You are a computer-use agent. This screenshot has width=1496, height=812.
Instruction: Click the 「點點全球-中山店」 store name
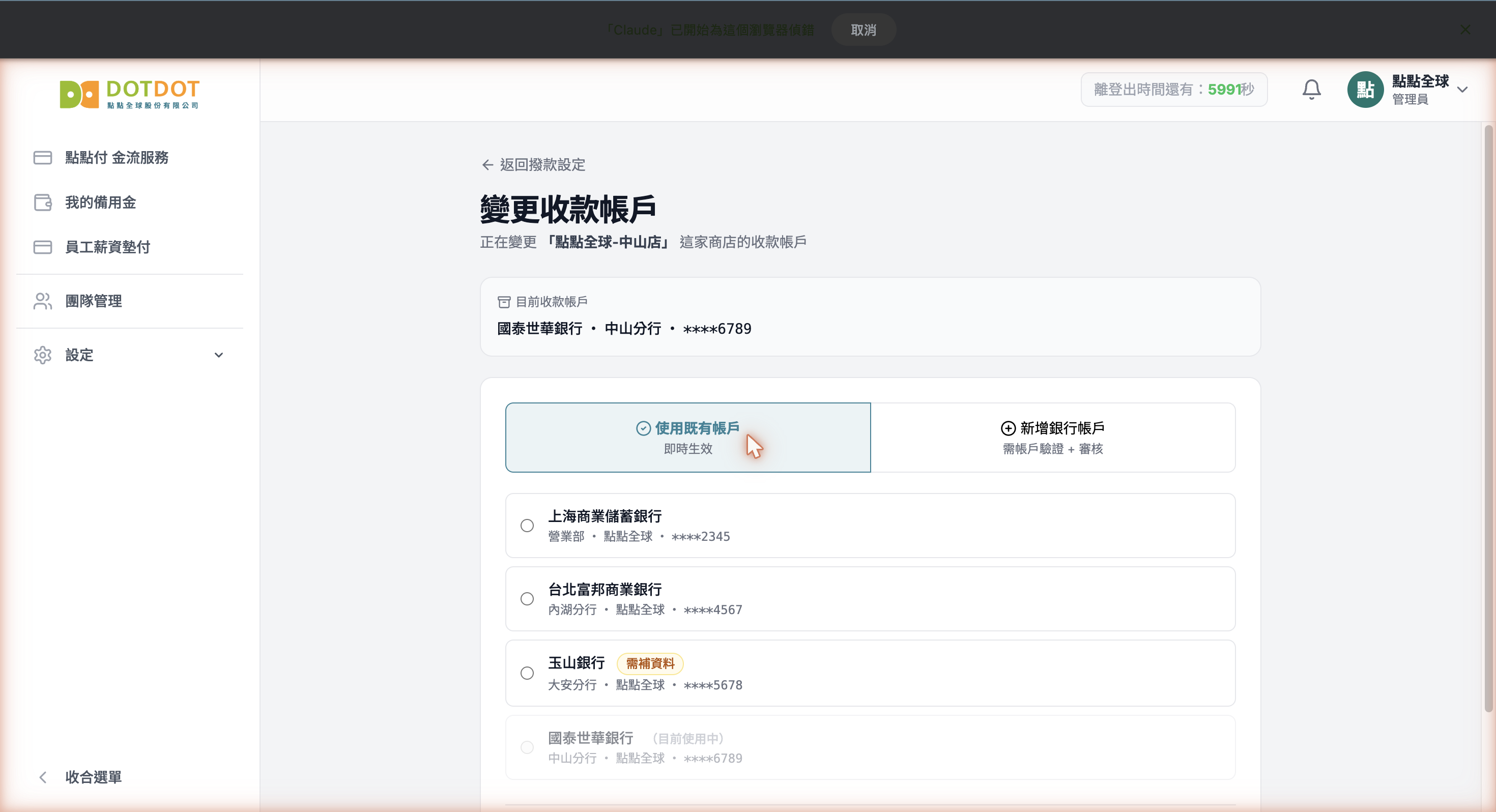(x=608, y=242)
